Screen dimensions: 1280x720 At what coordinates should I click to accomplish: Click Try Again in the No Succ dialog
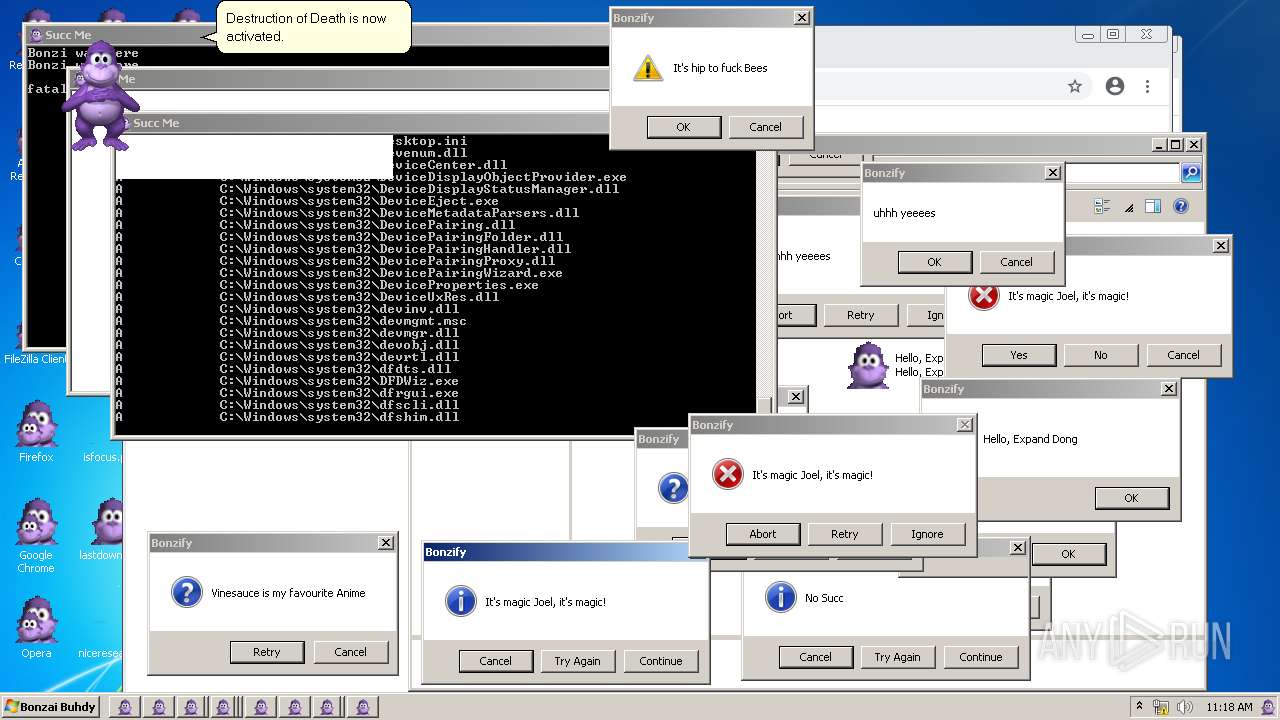898,657
